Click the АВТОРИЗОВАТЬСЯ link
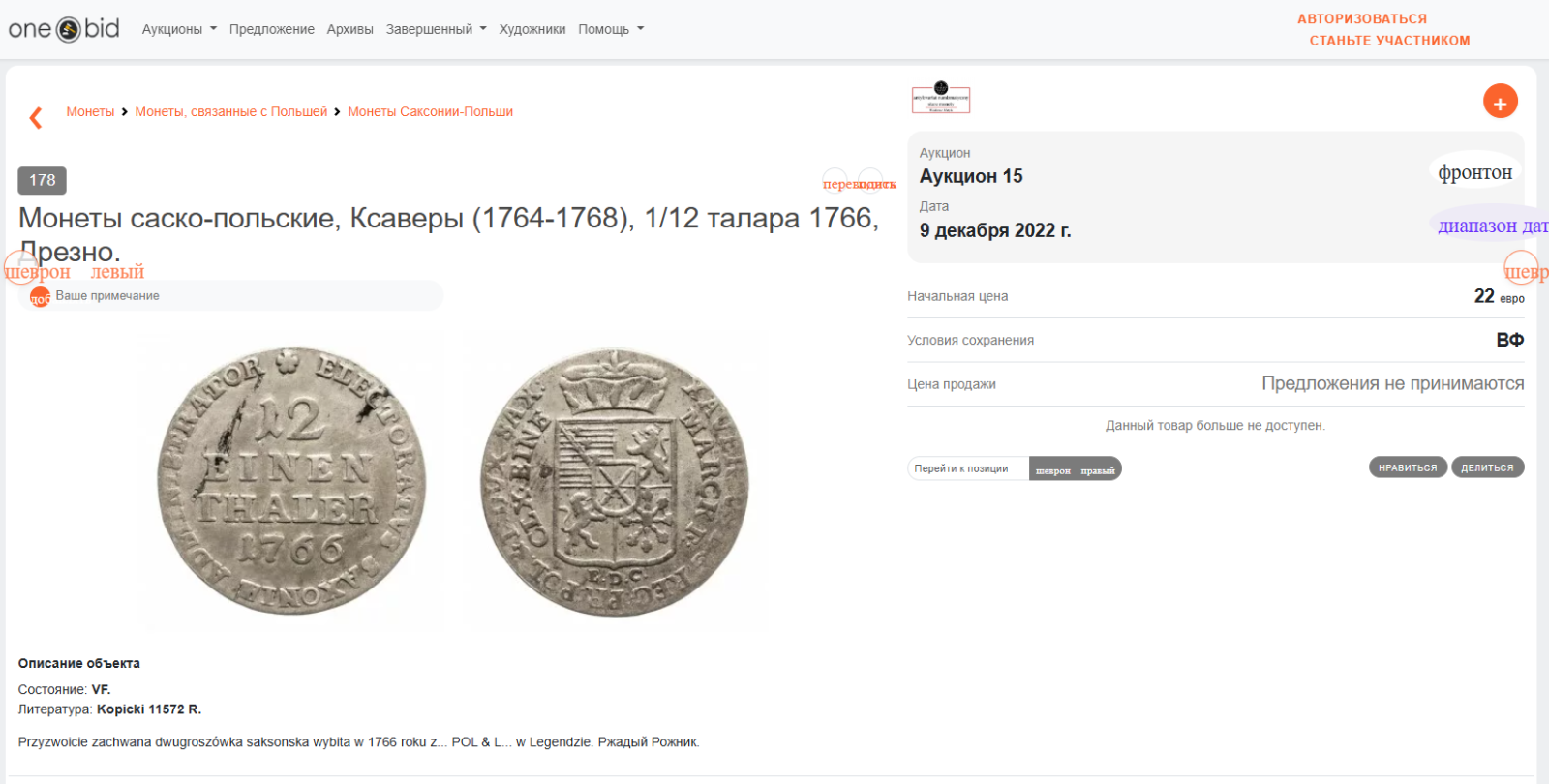 [x=1361, y=18]
